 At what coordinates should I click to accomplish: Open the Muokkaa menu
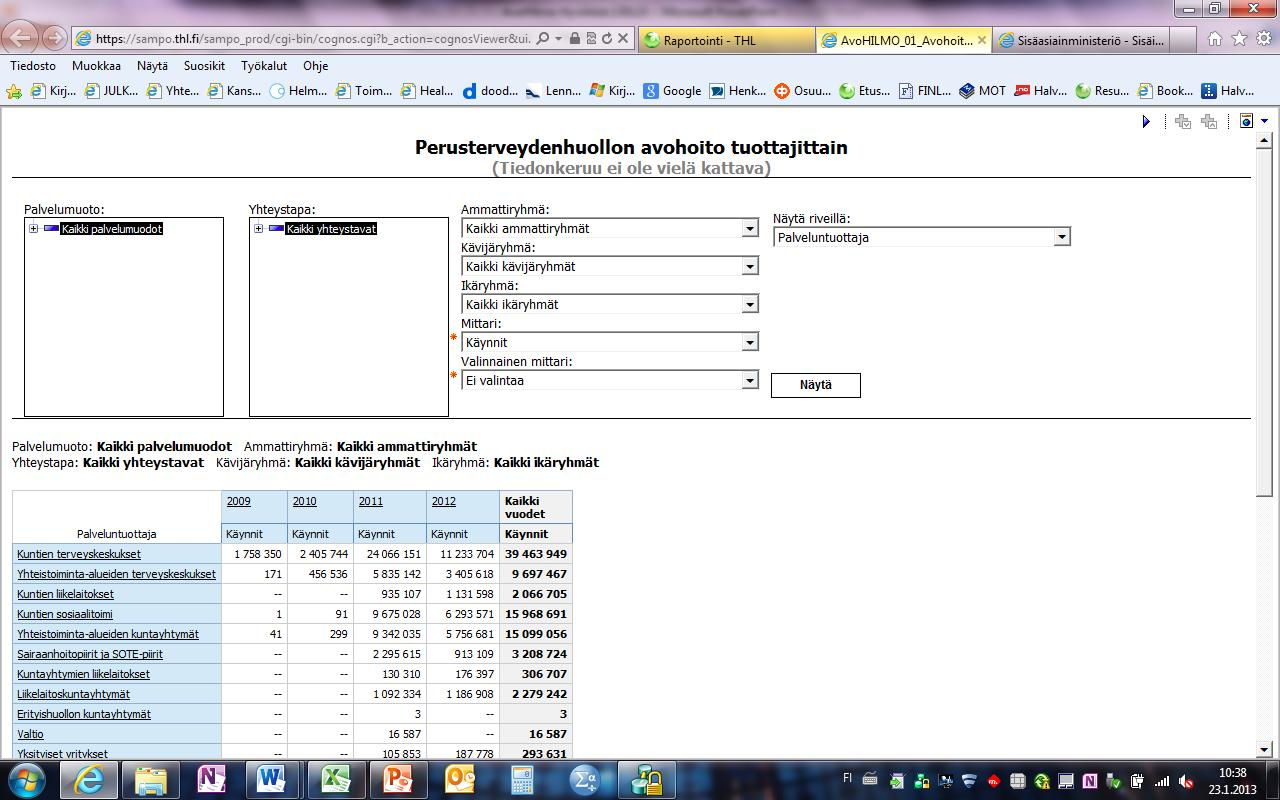click(x=96, y=66)
